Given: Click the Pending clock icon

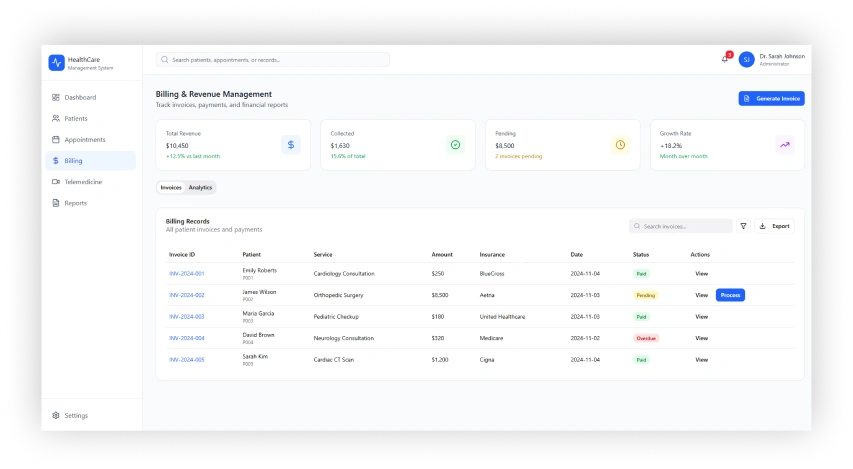Looking at the screenshot, I should pyautogui.click(x=620, y=145).
